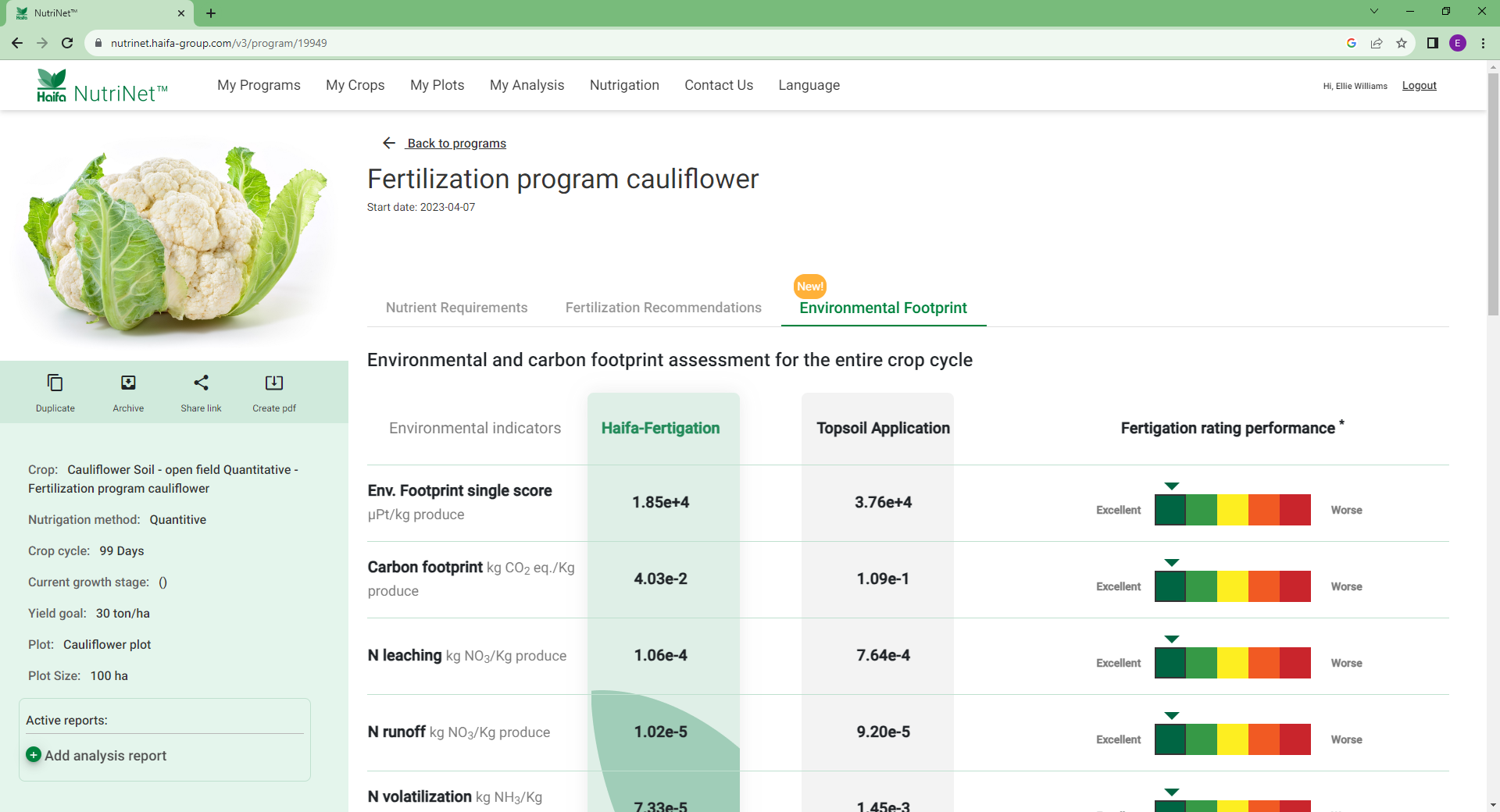Click the Topsoil value 3.76e+4
This screenshot has height=812, width=1500.
coord(884,502)
